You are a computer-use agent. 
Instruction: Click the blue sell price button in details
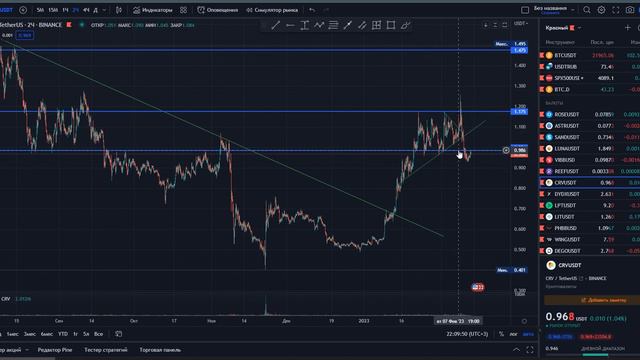pyautogui.click(x=560, y=337)
